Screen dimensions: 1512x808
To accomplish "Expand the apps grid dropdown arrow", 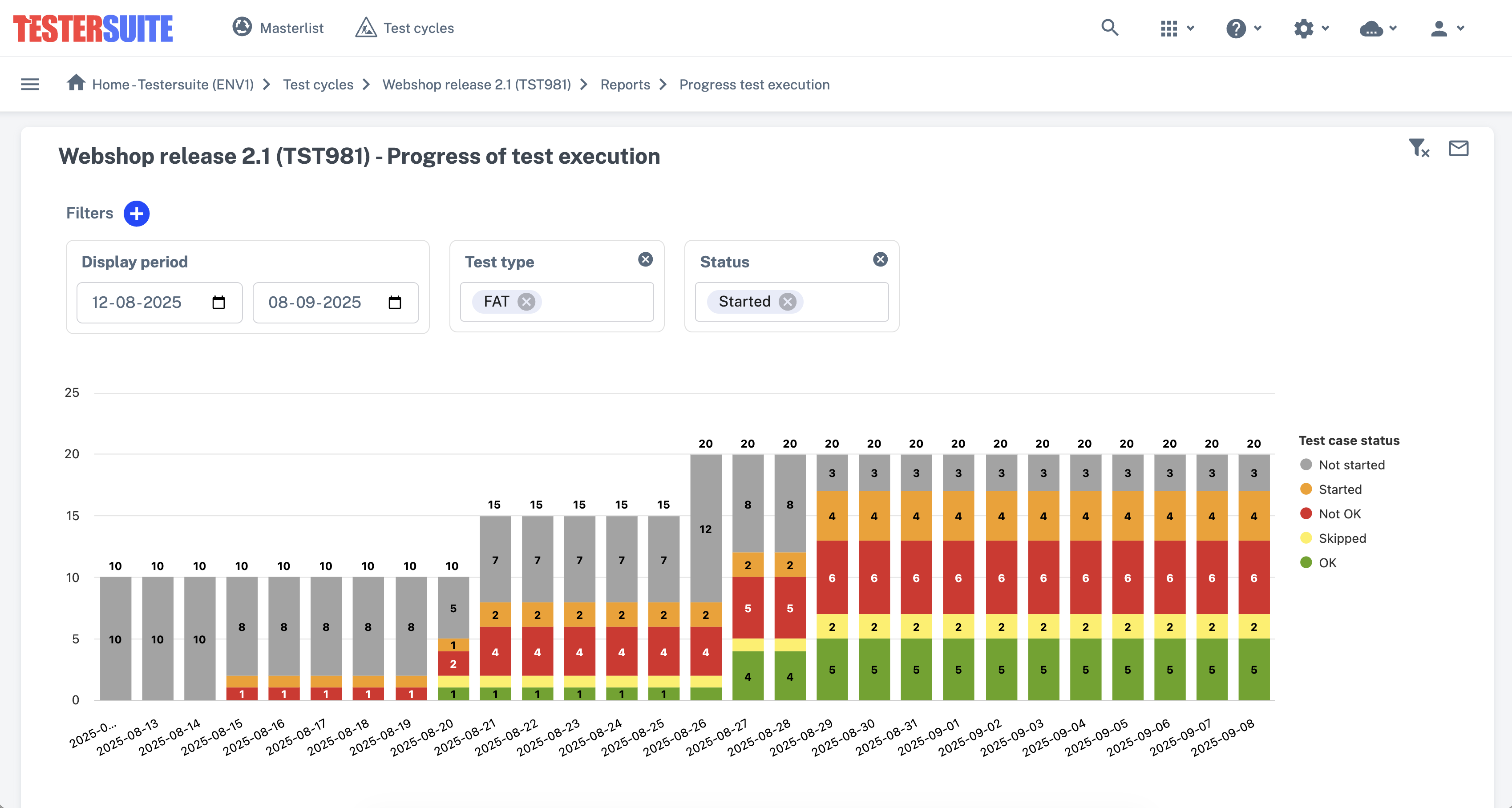I will coord(1191,28).
